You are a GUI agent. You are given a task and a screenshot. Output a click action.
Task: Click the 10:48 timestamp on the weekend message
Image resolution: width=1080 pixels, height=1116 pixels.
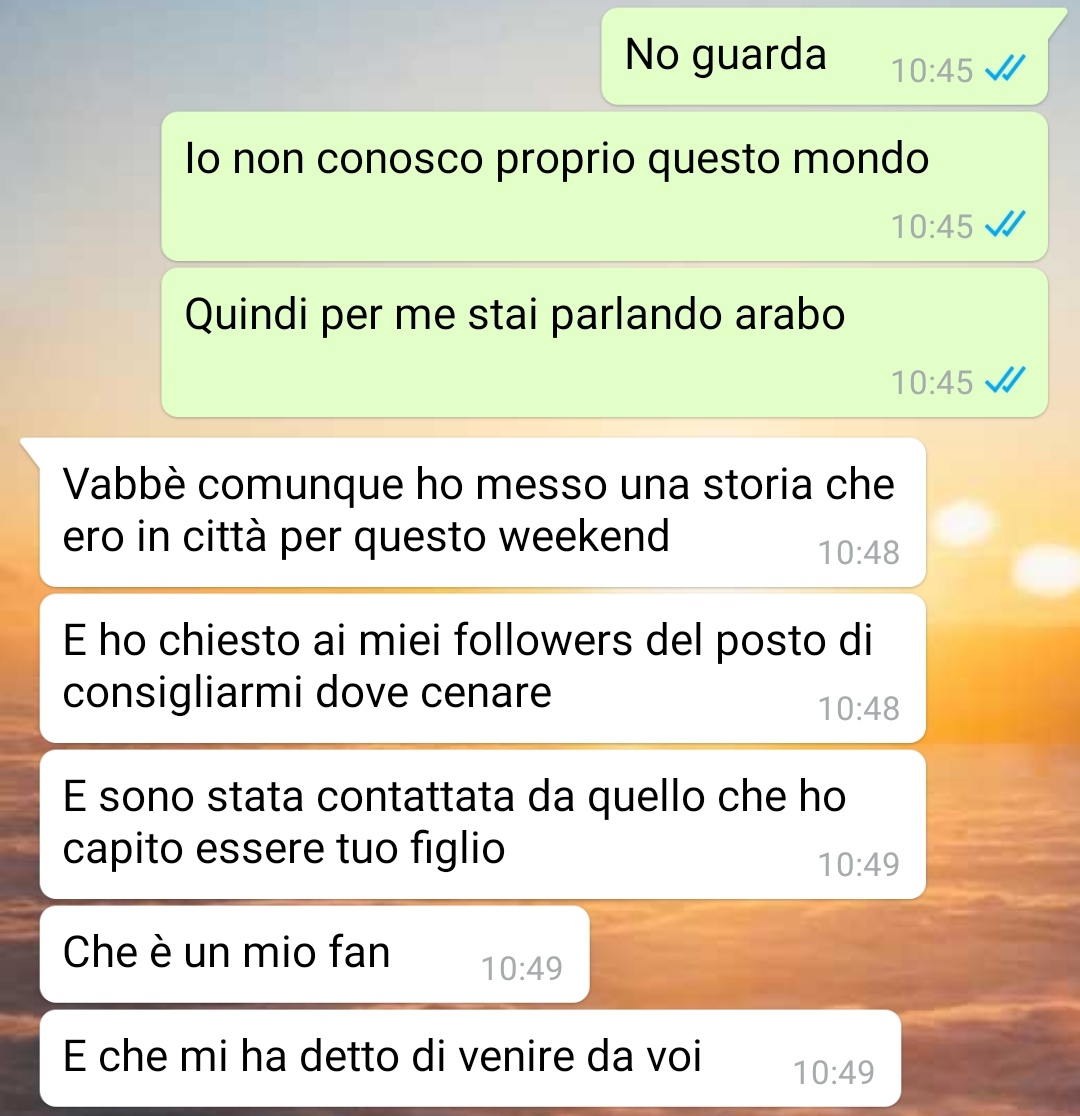(859, 552)
